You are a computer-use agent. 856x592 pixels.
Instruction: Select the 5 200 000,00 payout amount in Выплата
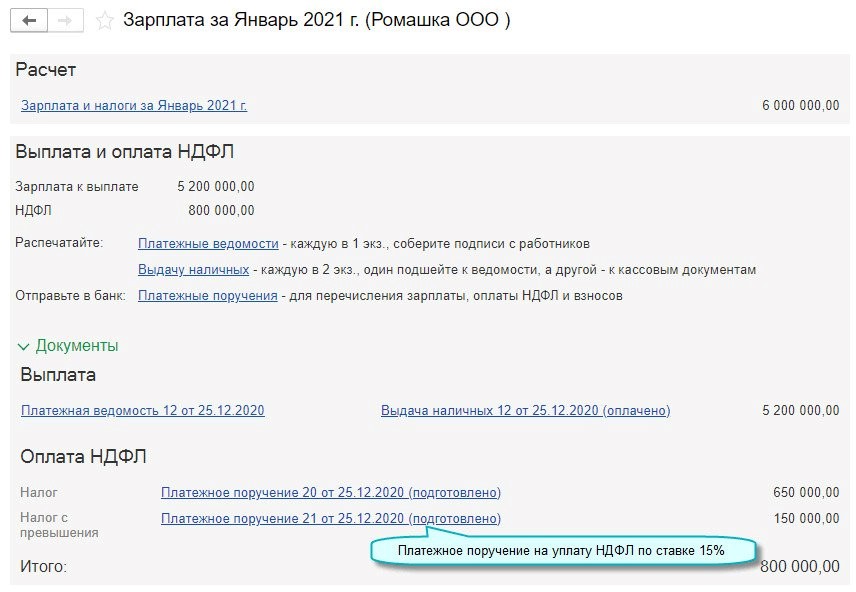(800, 410)
